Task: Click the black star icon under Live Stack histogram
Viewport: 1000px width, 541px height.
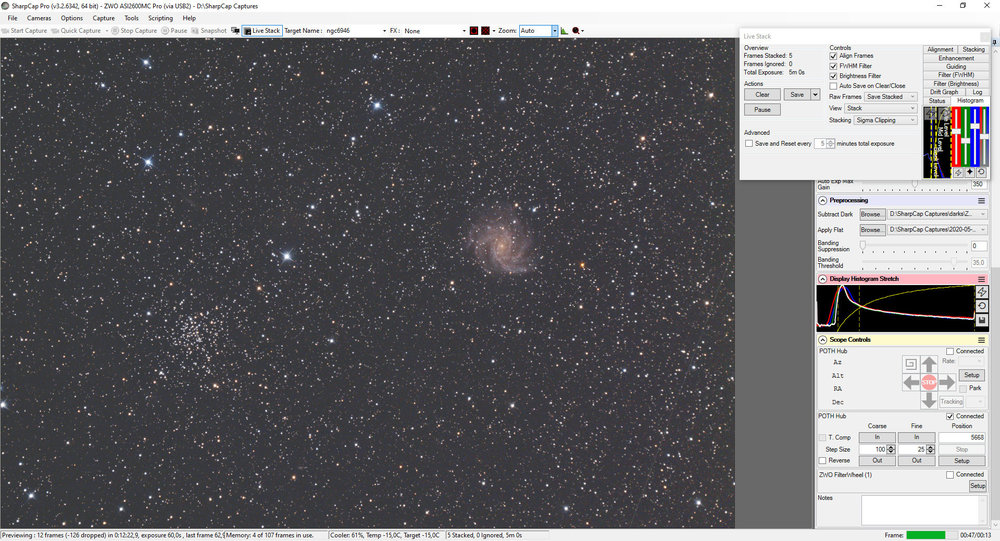Action: pyautogui.click(x=969, y=172)
